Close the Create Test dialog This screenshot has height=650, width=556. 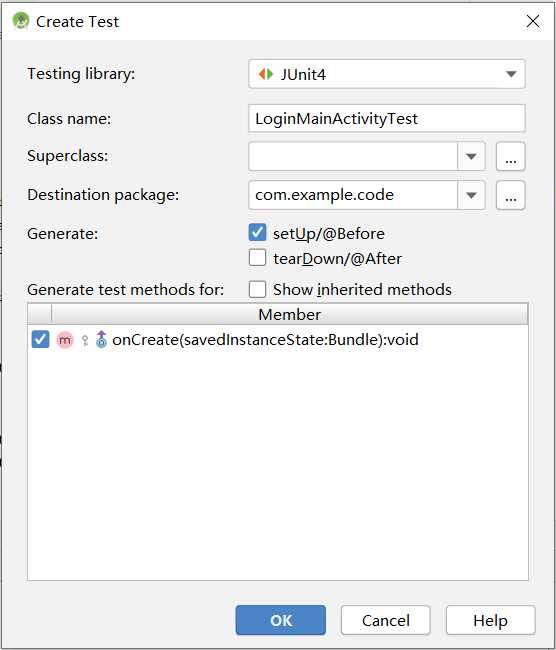pyautogui.click(x=533, y=21)
